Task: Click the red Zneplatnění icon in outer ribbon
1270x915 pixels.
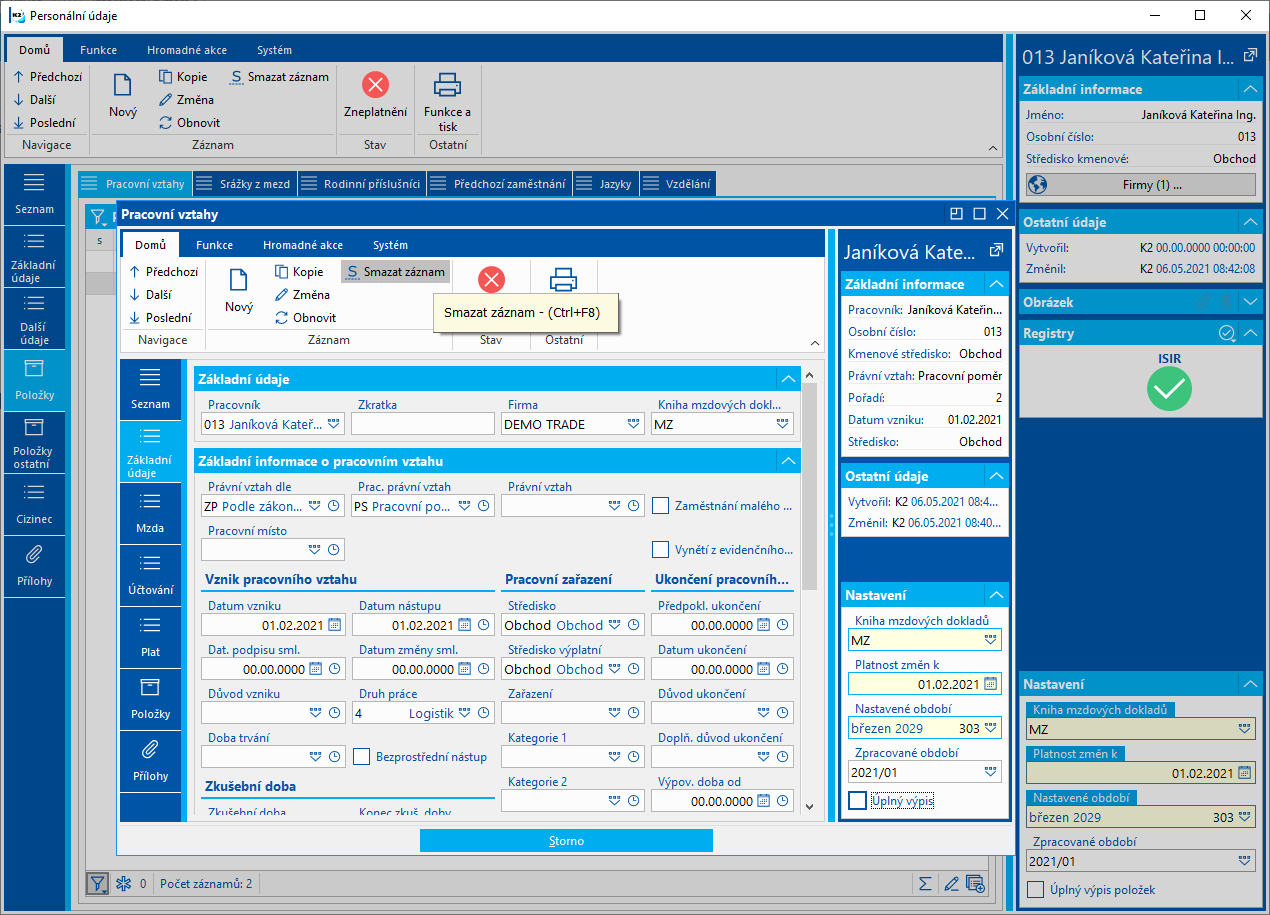Action: [x=375, y=86]
